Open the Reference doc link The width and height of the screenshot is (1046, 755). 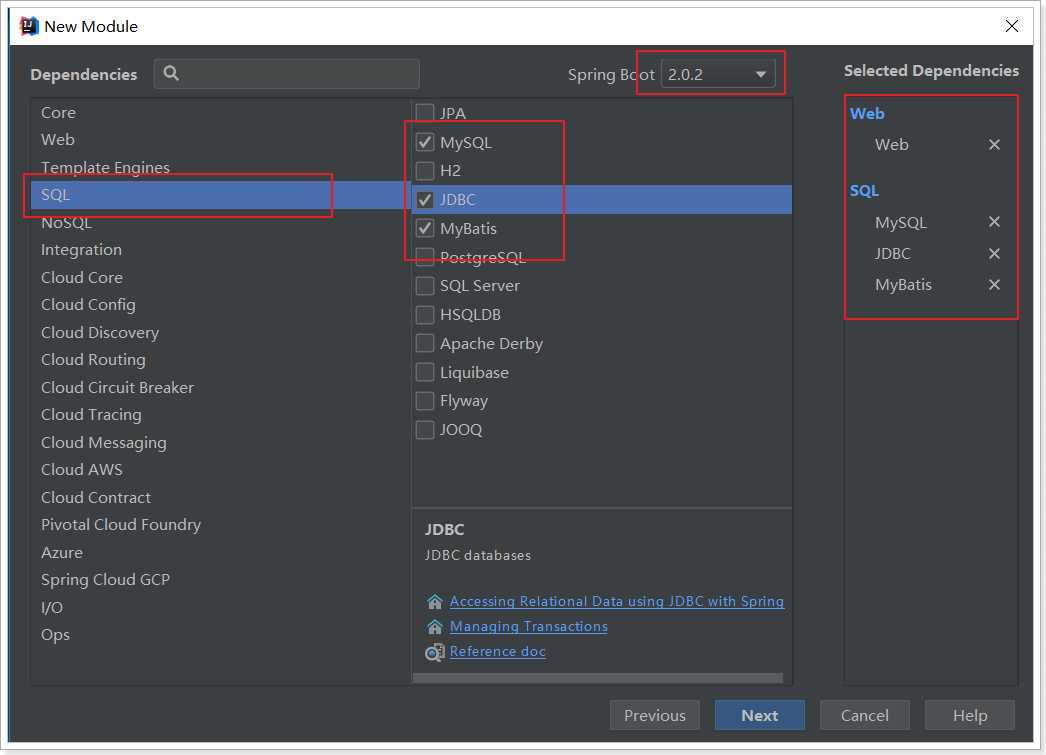pyautogui.click(x=498, y=652)
